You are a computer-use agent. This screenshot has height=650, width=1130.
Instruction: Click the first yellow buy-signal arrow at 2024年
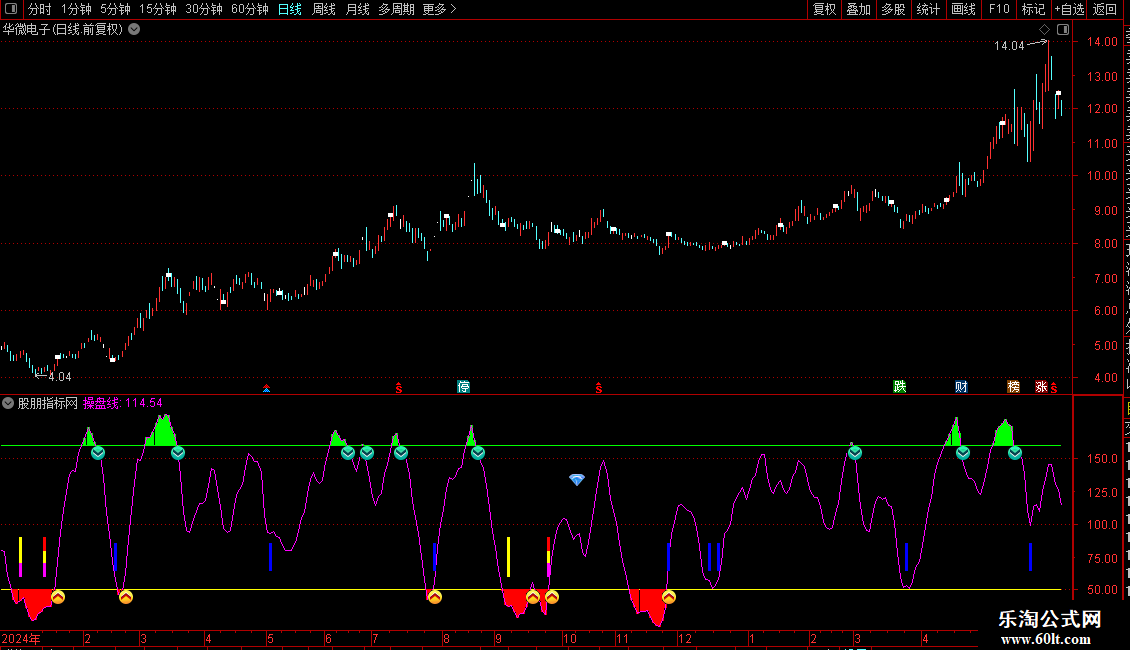pyautogui.click(x=58, y=597)
